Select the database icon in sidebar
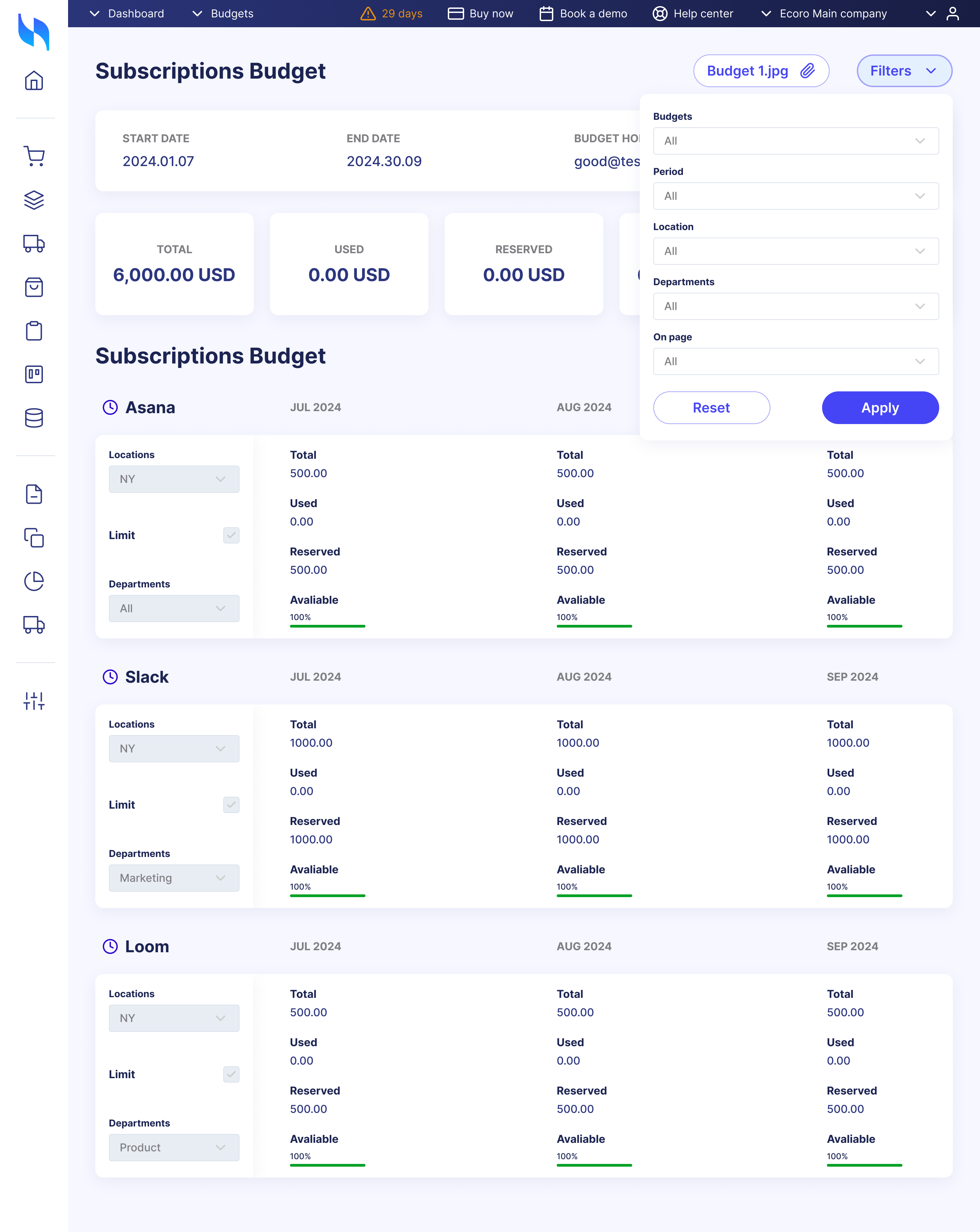Image resolution: width=980 pixels, height=1232 pixels. 34,419
